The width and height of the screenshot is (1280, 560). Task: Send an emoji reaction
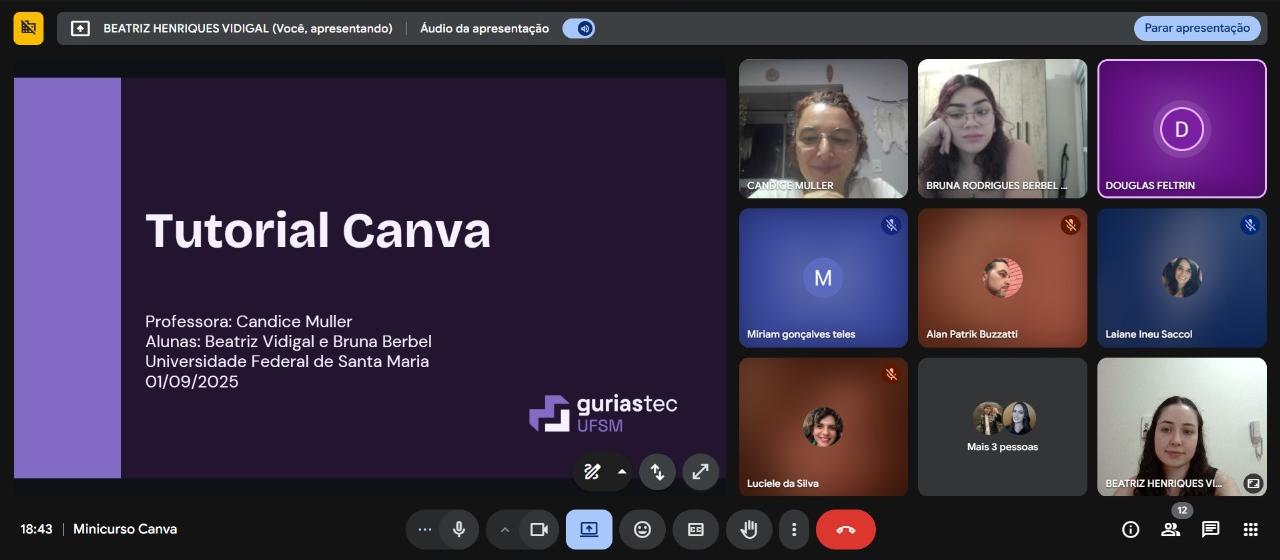(x=642, y=529)
